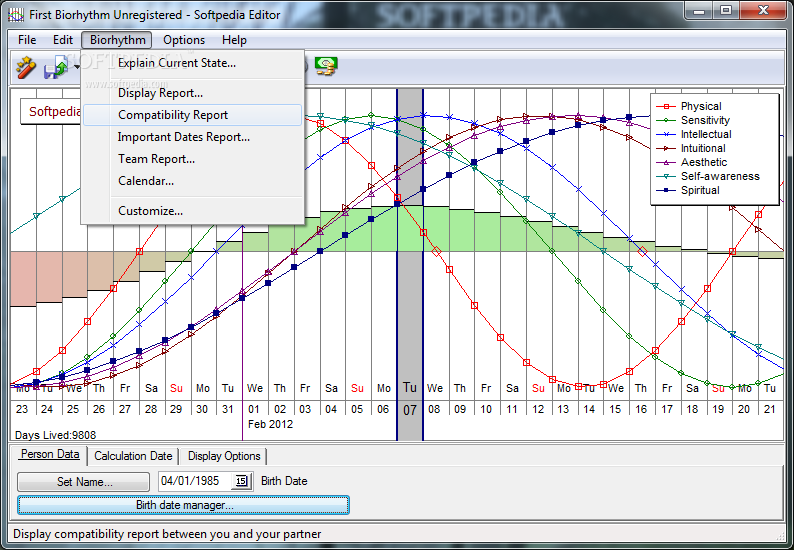Open Calendar from Biorhythm menu
This screenshot has height=550, width=794.
(x=192, y=181)
